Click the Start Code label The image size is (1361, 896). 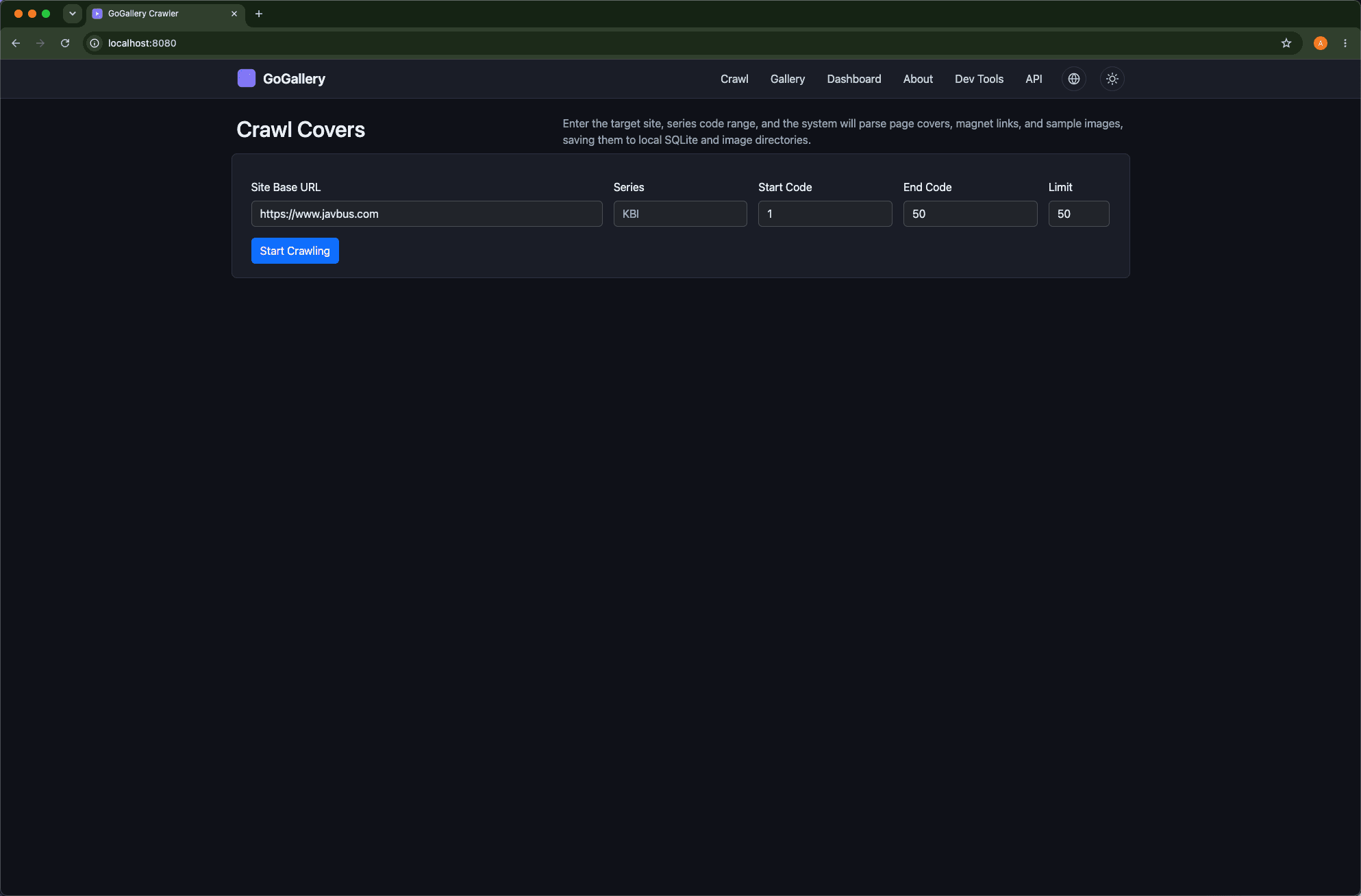point(785,187)
